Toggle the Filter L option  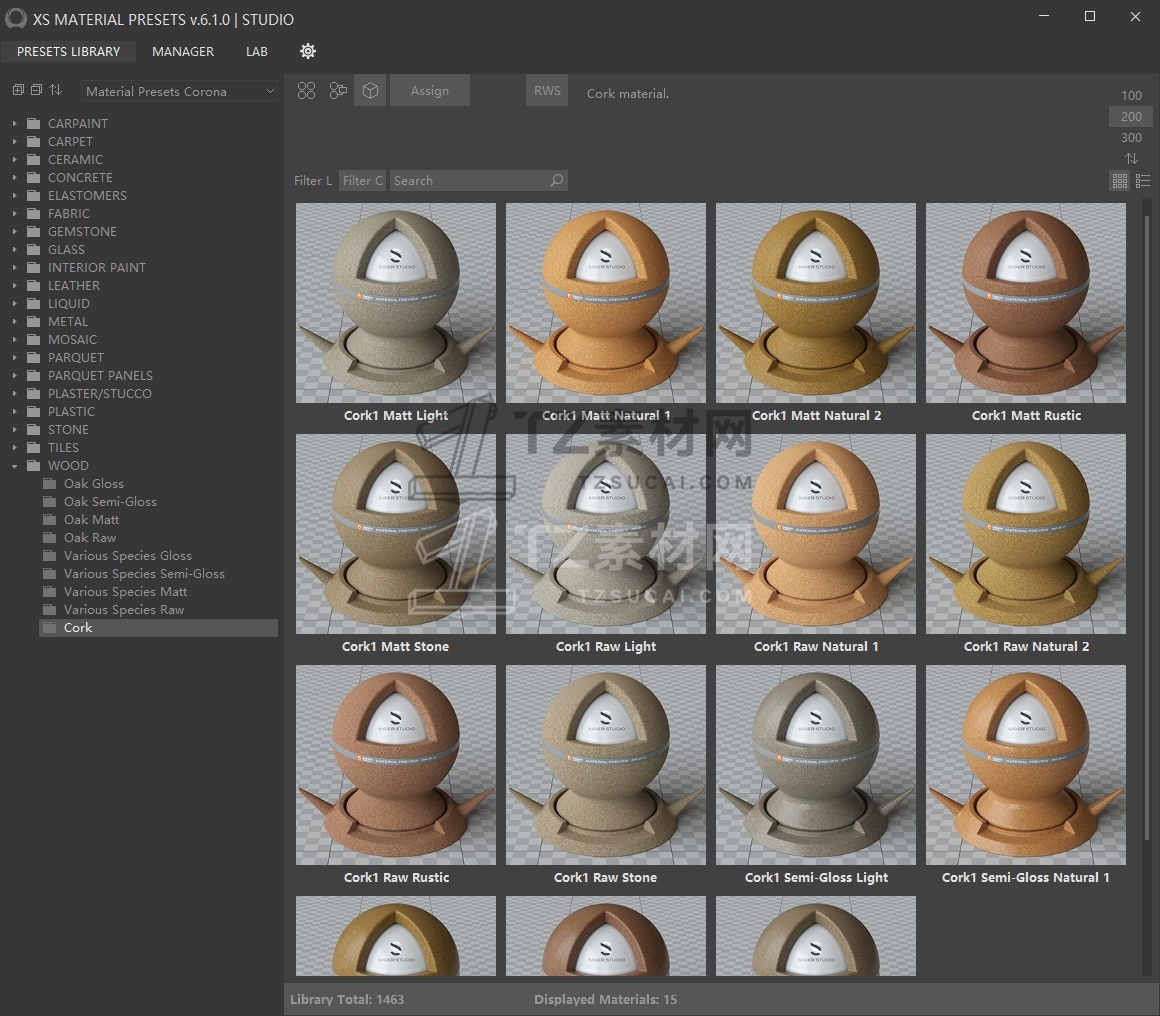click(312, 181)
